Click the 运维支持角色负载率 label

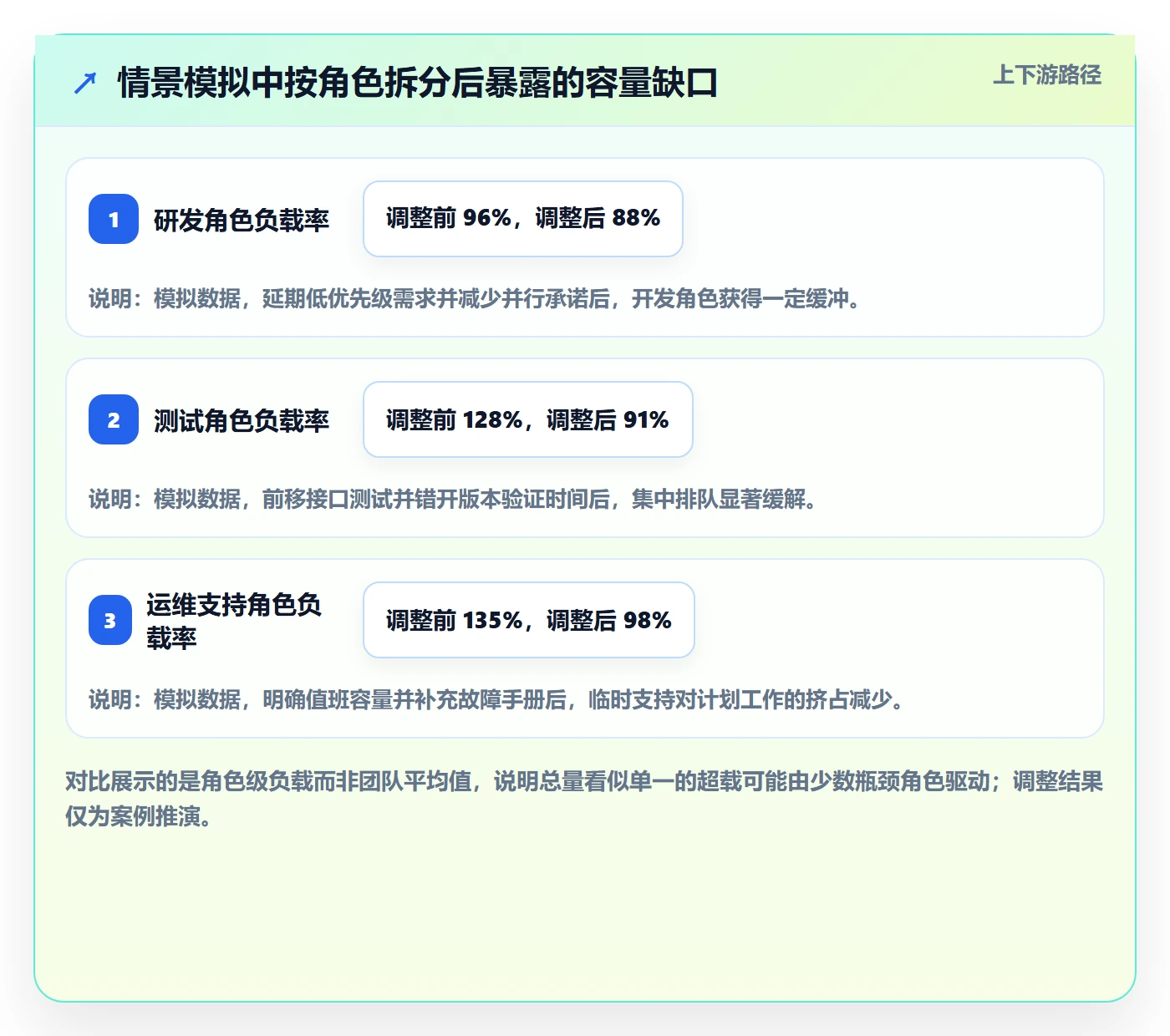tap(234, 620)
